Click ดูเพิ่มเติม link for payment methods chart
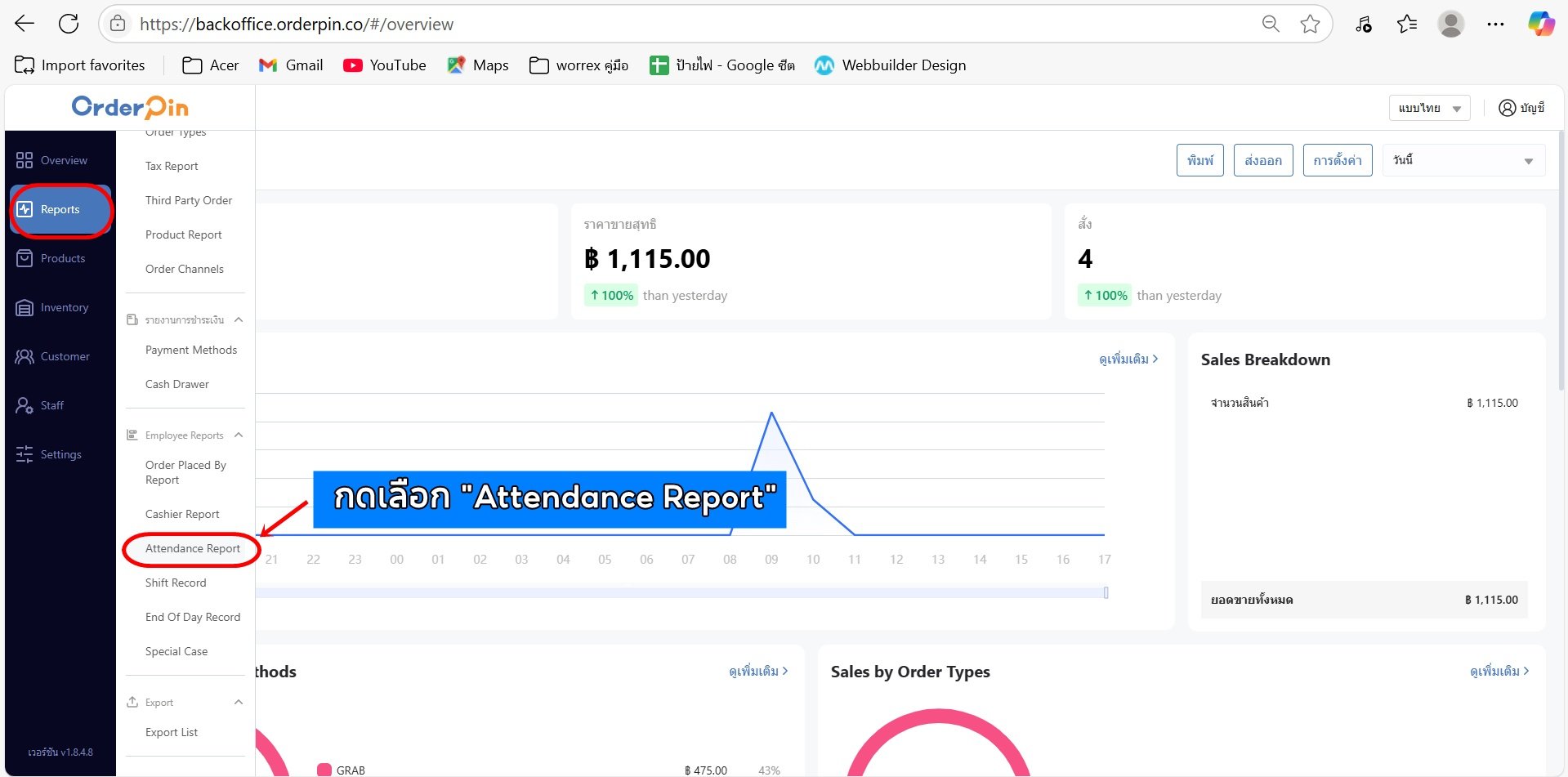Viewport: 1568px width, 777px height. pyautogui.click(x=758, y=671)
